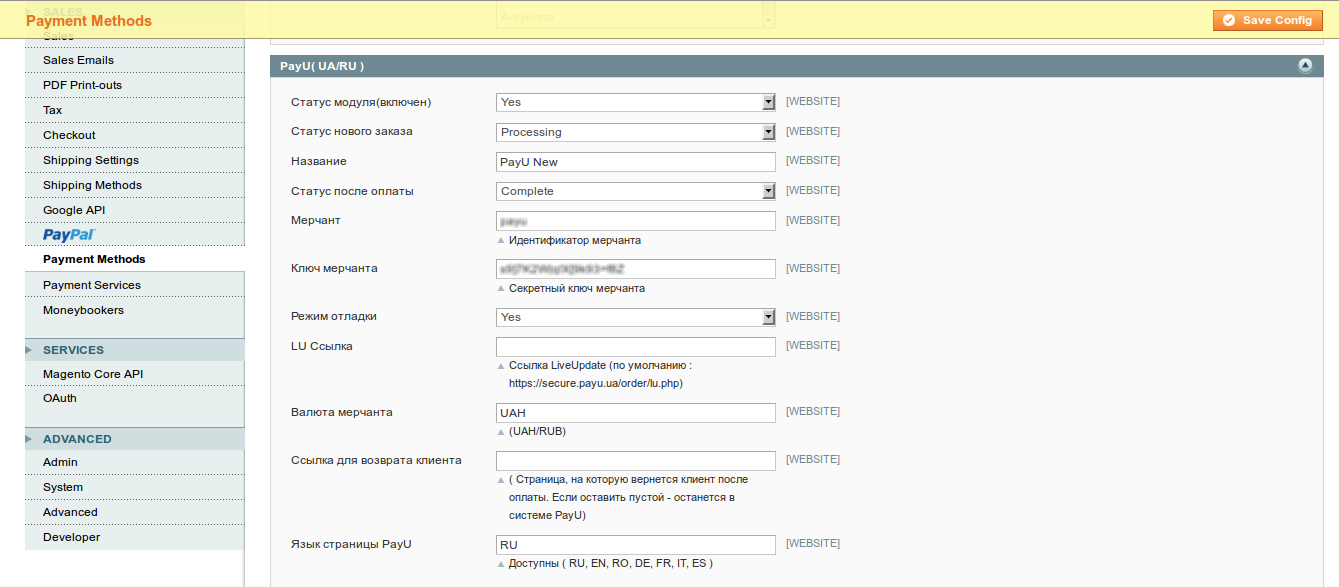Screen dimensions: 1339x587
Task: Click the Save Config button
Action: (1268, 20)
